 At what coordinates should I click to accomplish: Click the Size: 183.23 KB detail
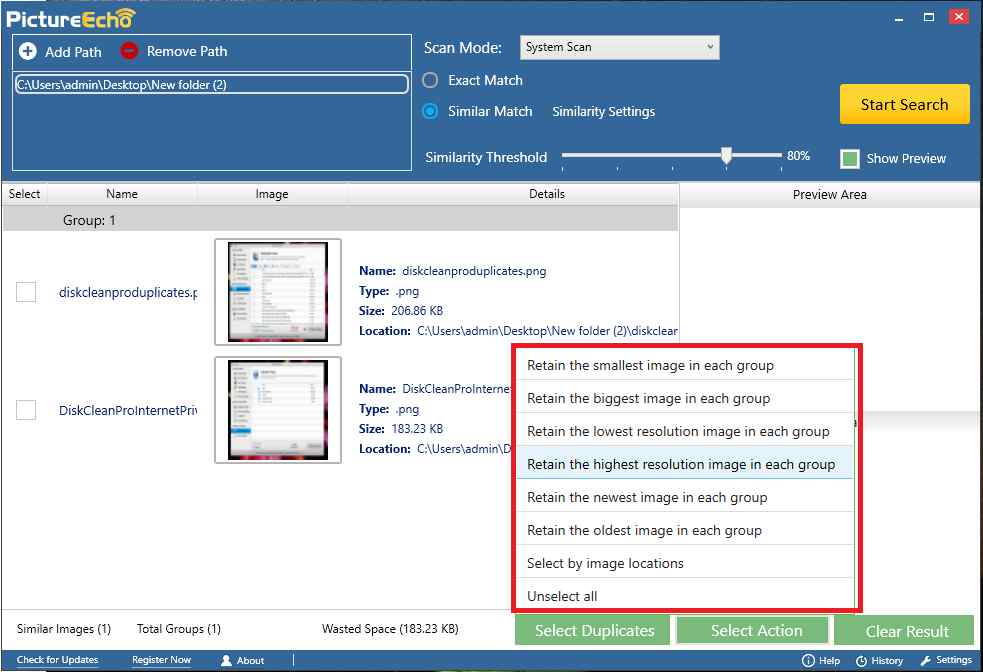click(x=401, y=429)
